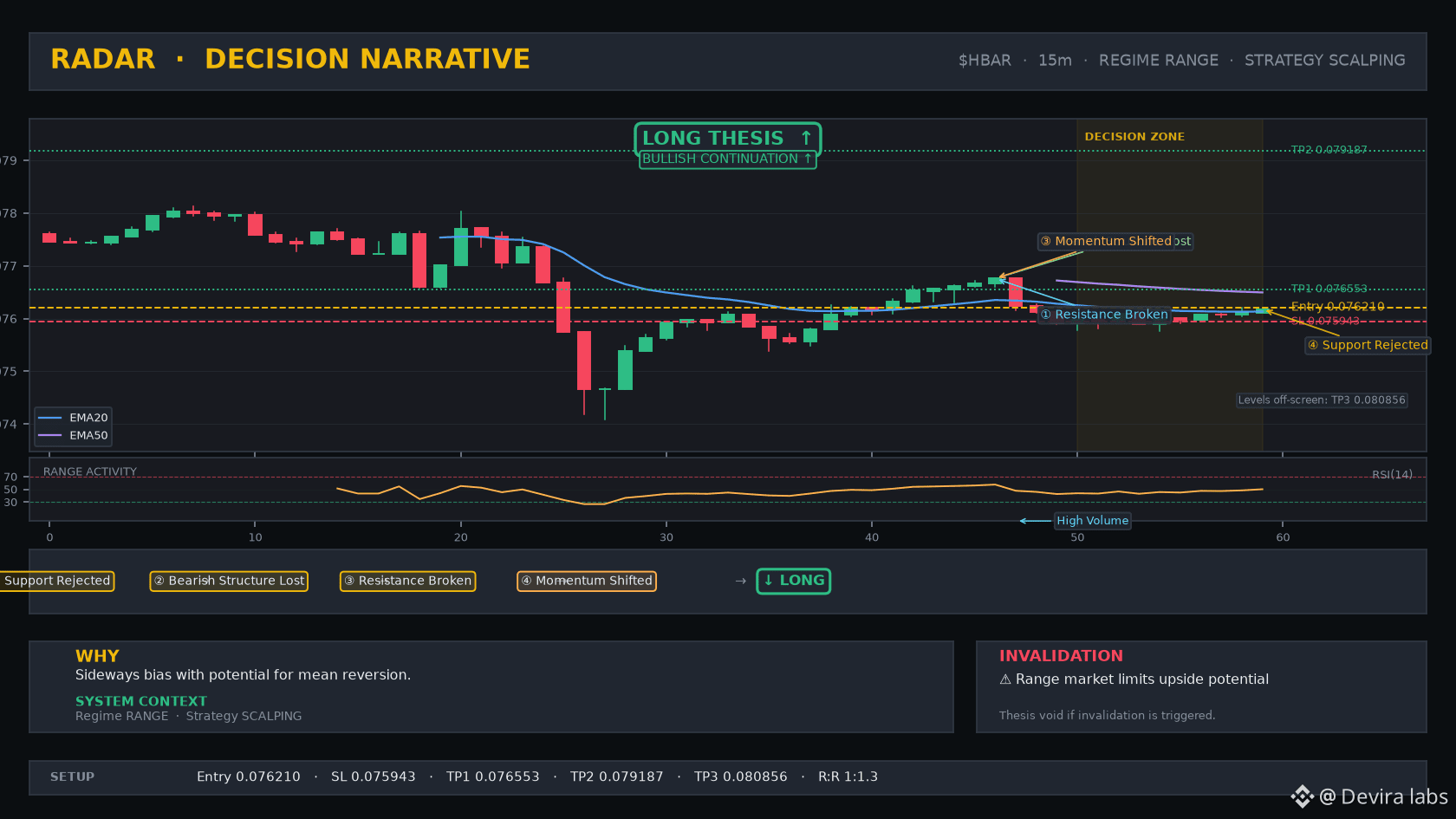Select the Momentum Shifted chip in the signal row
This screenshot has height=819, width=1456.
587,581
